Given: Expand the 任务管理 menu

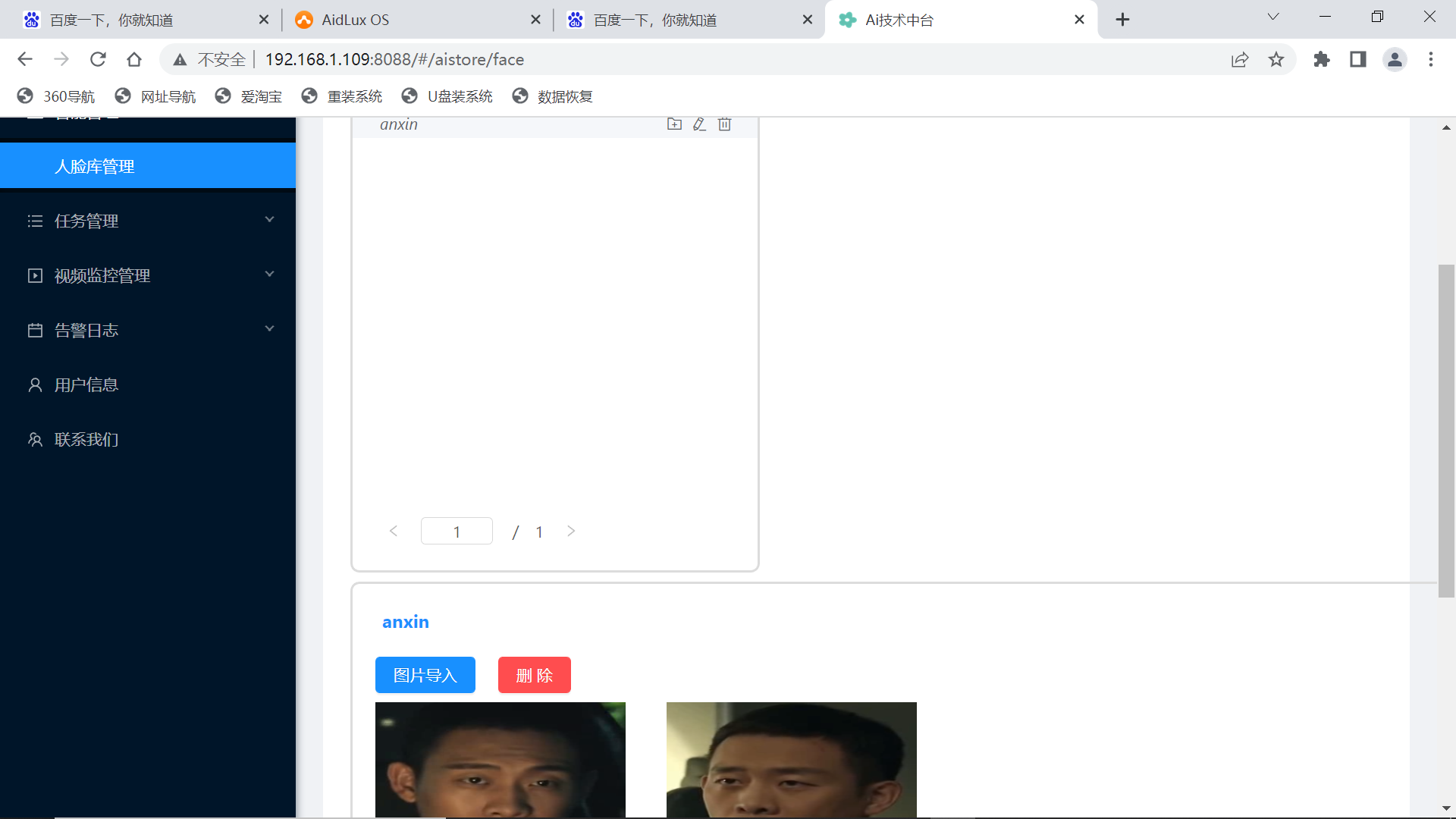Looking at the screenshot, I should (148, 221).
